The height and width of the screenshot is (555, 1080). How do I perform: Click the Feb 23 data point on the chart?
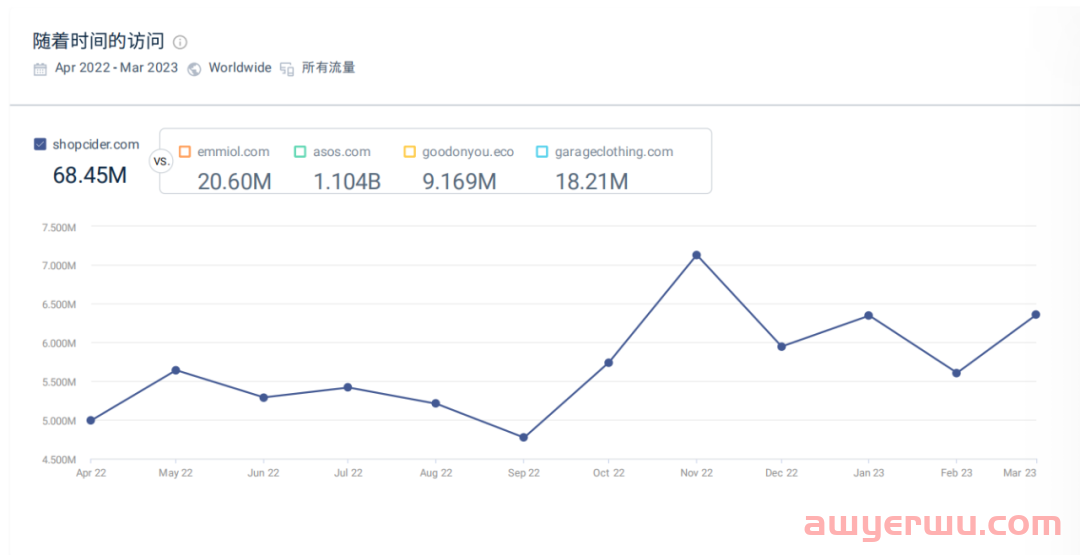pyautogui.click(x=957, y=373)
